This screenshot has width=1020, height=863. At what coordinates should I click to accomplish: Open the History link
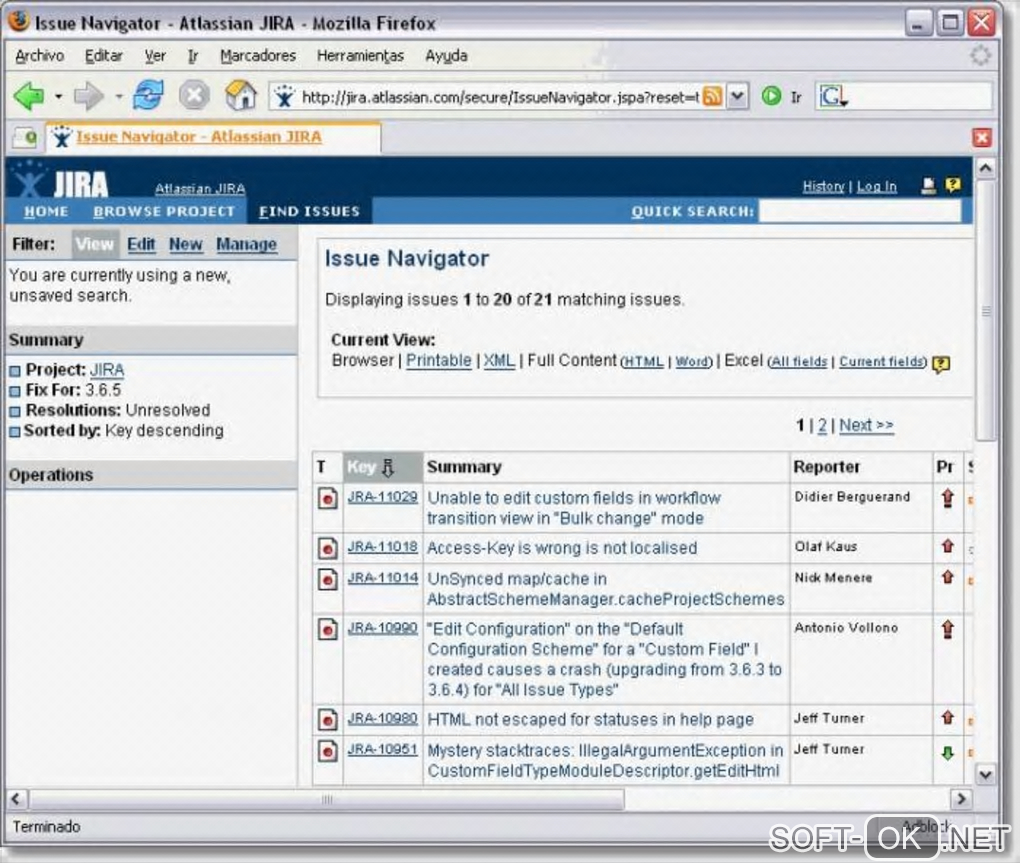click(x=823, y=187)
